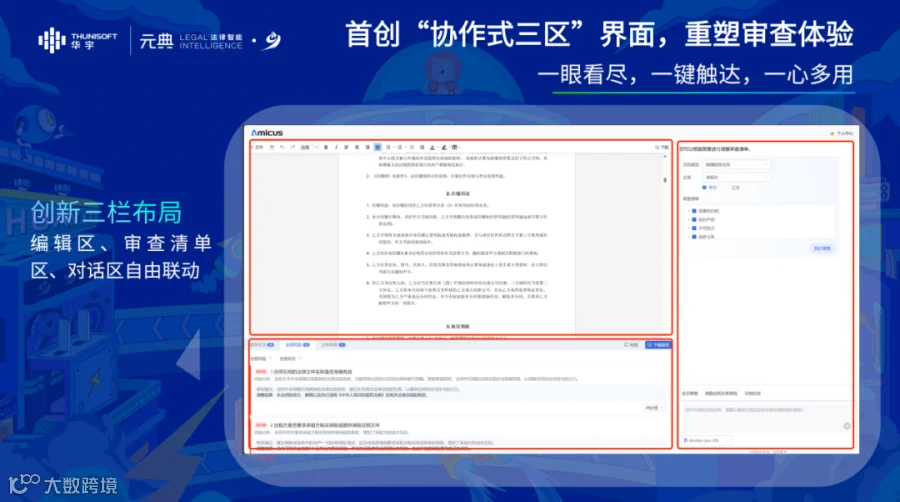Screen dimensions: 900x502
Task: Expand the first review checklist tree item
Action: coord(689,211)
